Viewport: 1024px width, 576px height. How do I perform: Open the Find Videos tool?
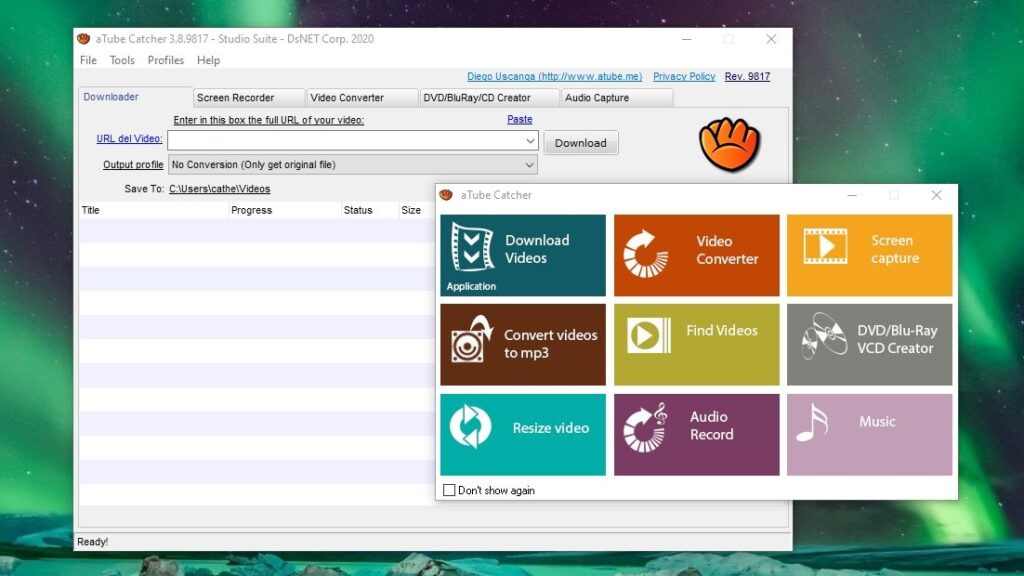696,345
